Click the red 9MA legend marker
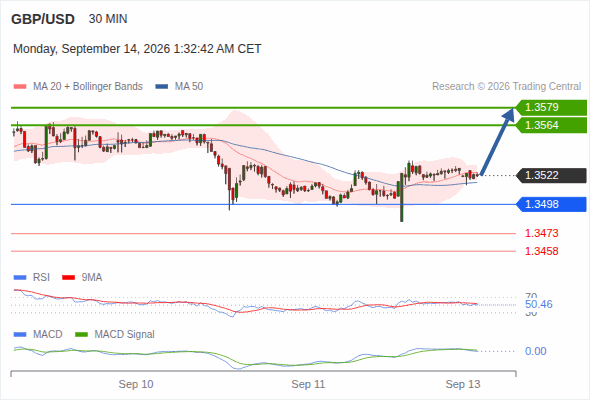Viewport: 590px width, 400px height. 68,278
